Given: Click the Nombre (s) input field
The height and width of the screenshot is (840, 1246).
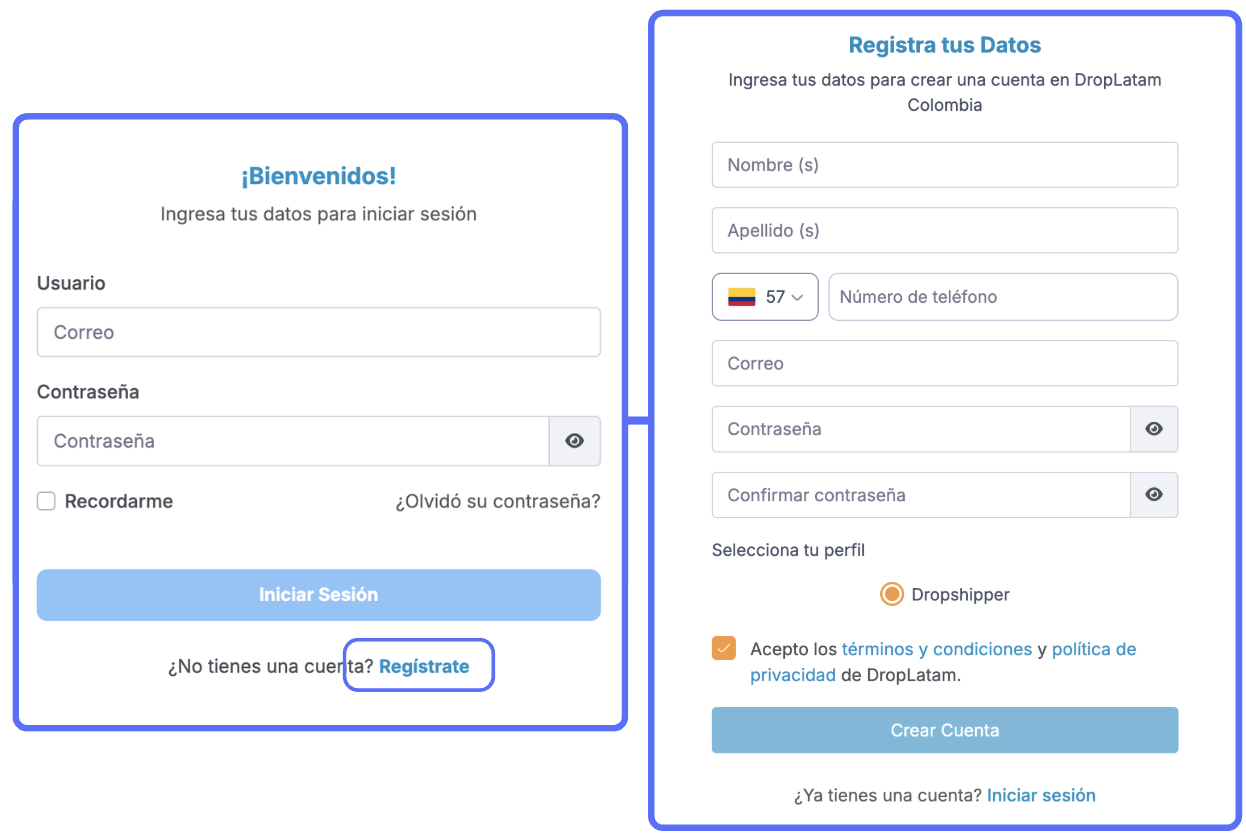Looking at the screenshot, I should coord(944,165).
